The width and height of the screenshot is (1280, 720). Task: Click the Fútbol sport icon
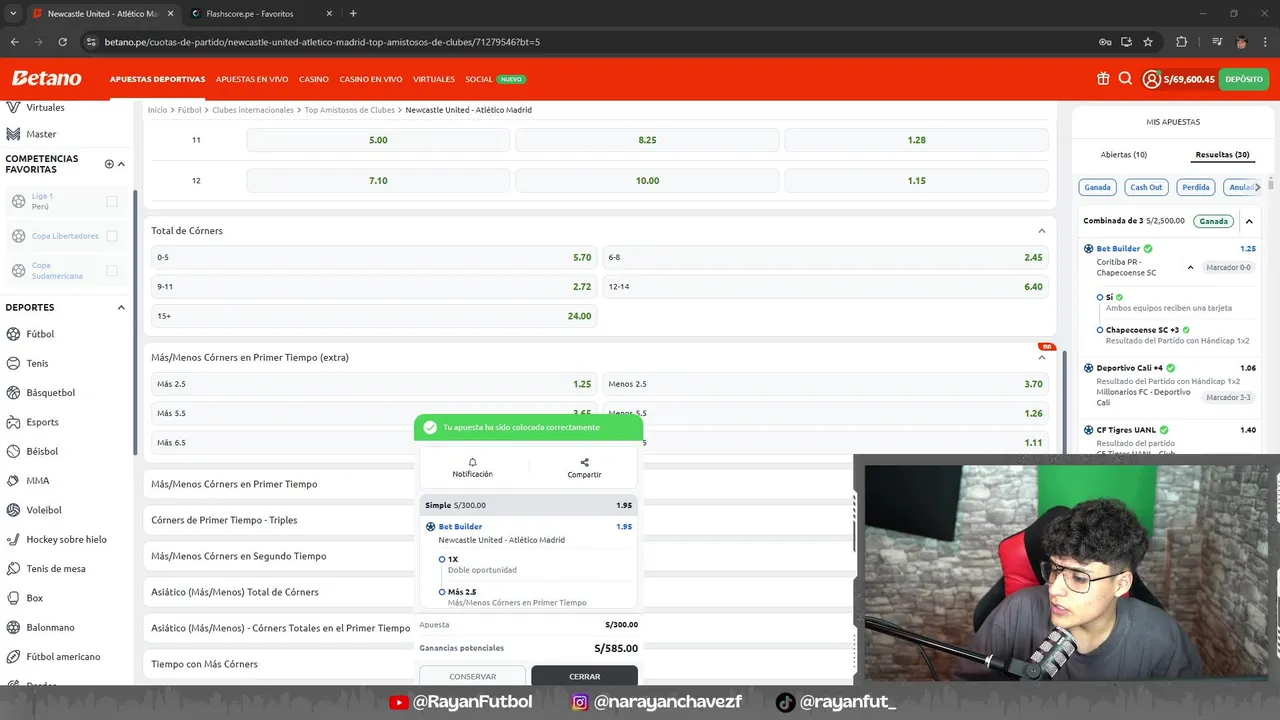(x=14, y=334)
